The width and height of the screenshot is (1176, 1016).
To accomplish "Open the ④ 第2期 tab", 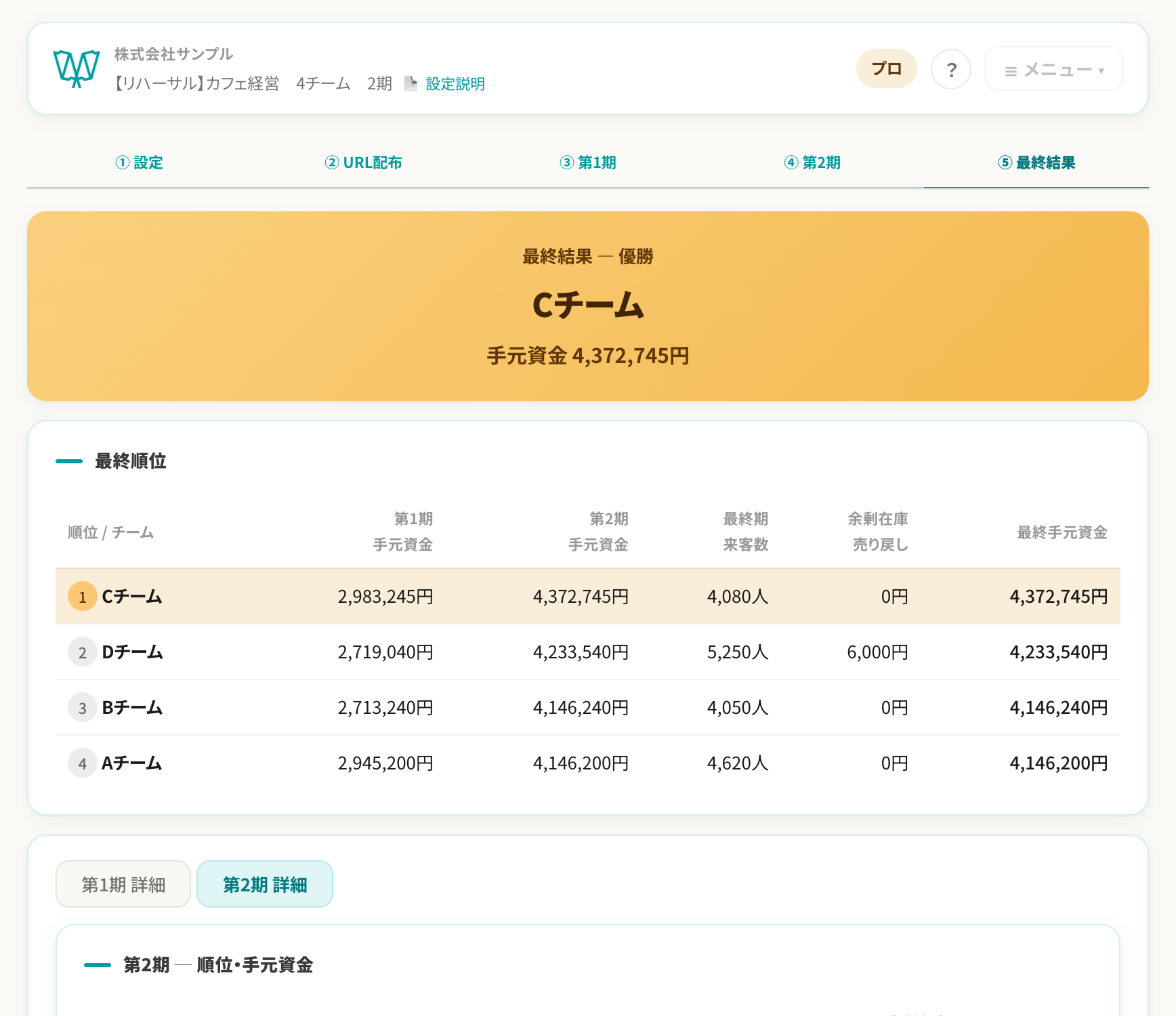I will [x=812, y=163].
